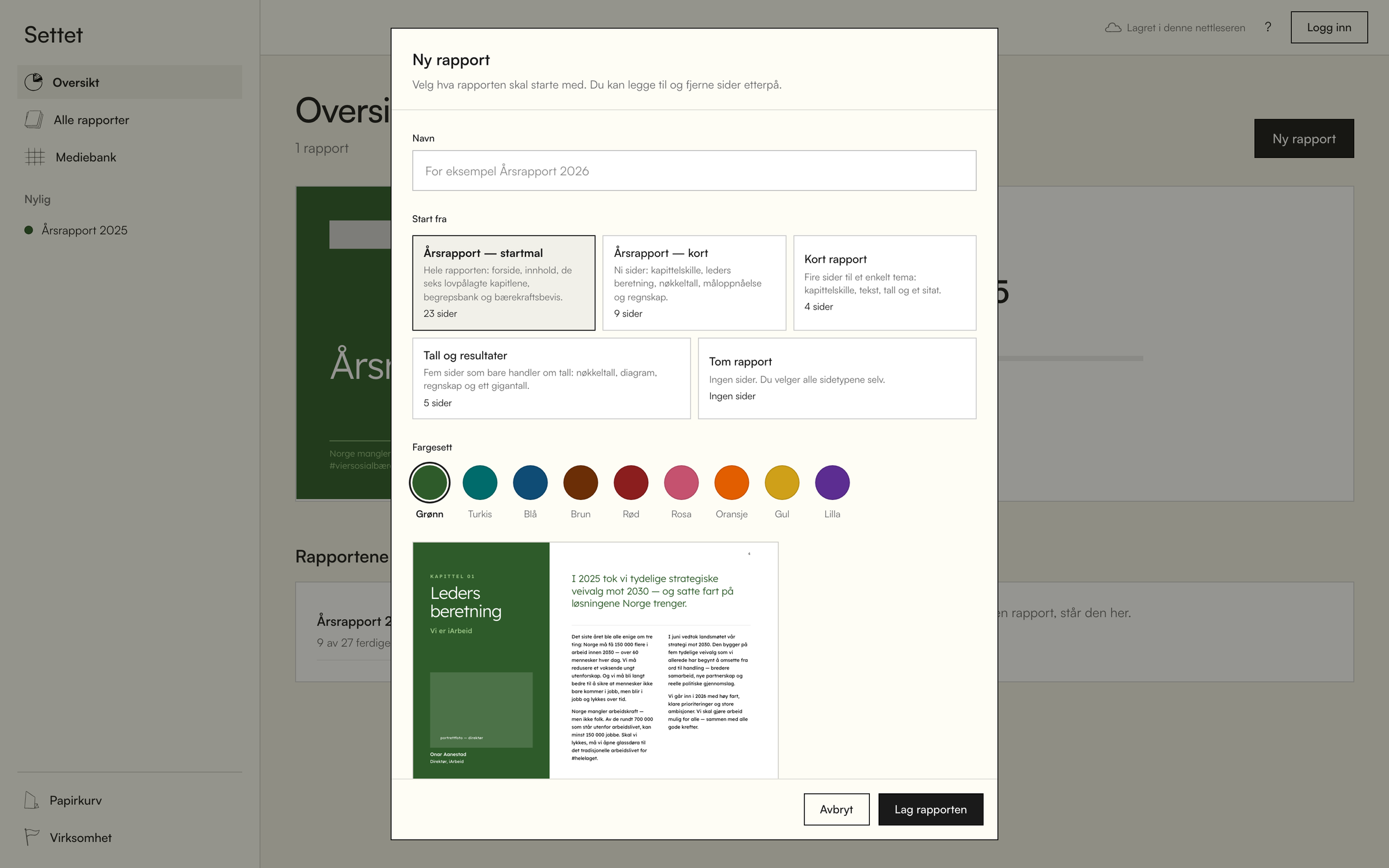Viewport: 1389px width, 868px height.
Task: Open the Virksomhet settings item
Action: pos(130,837)
